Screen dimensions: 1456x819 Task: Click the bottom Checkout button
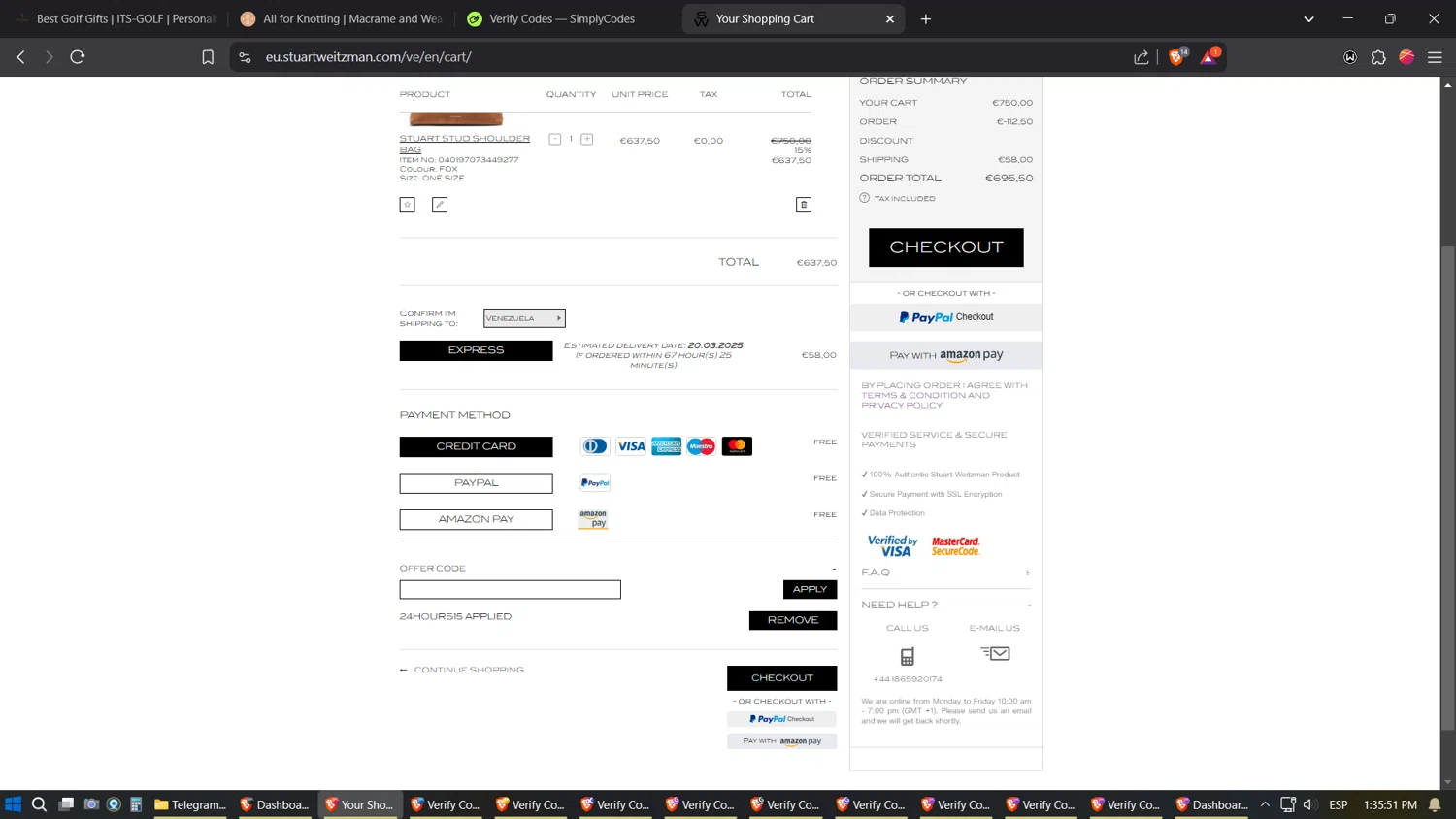click(x=781, y=678)
